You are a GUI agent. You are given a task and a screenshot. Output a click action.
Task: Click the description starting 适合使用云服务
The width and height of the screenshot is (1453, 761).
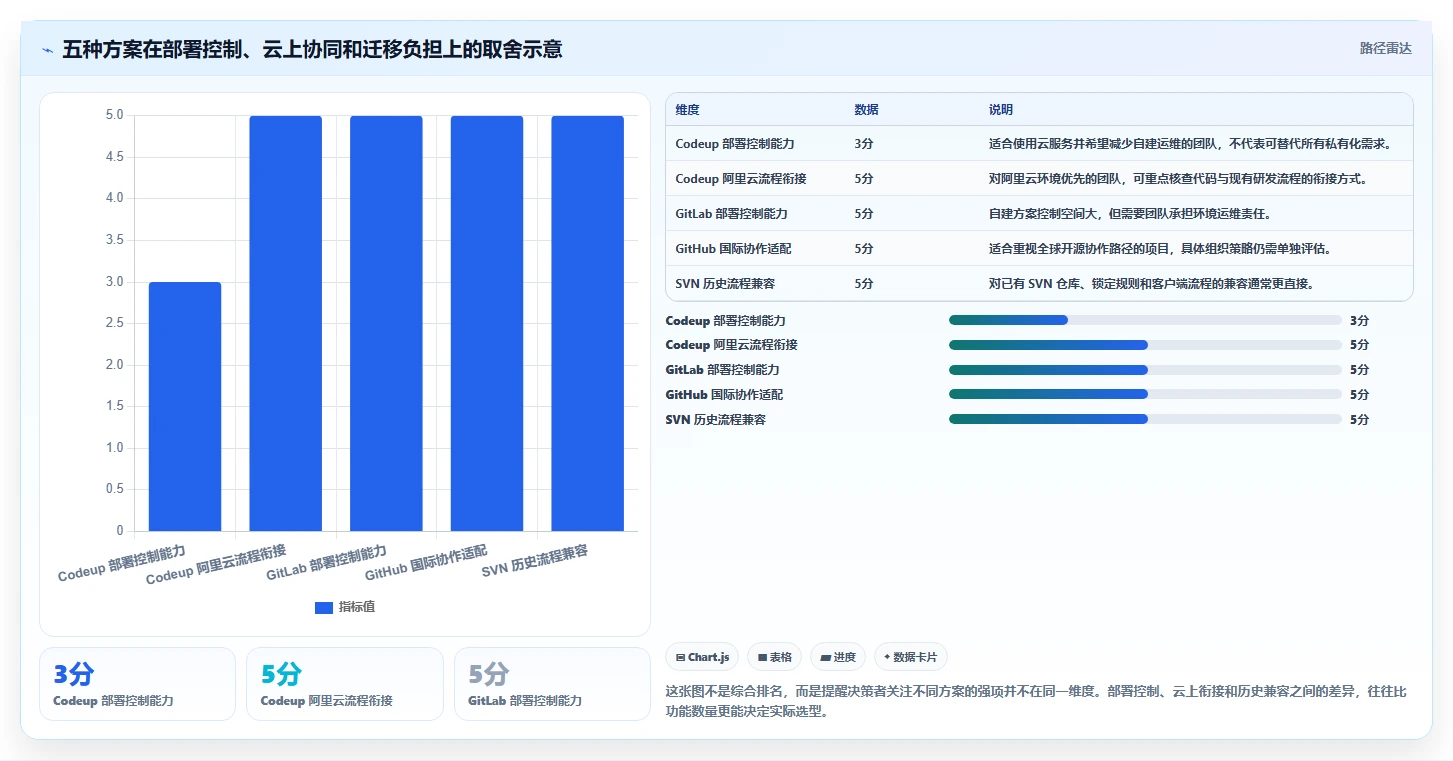click(x=1190, y=144)
